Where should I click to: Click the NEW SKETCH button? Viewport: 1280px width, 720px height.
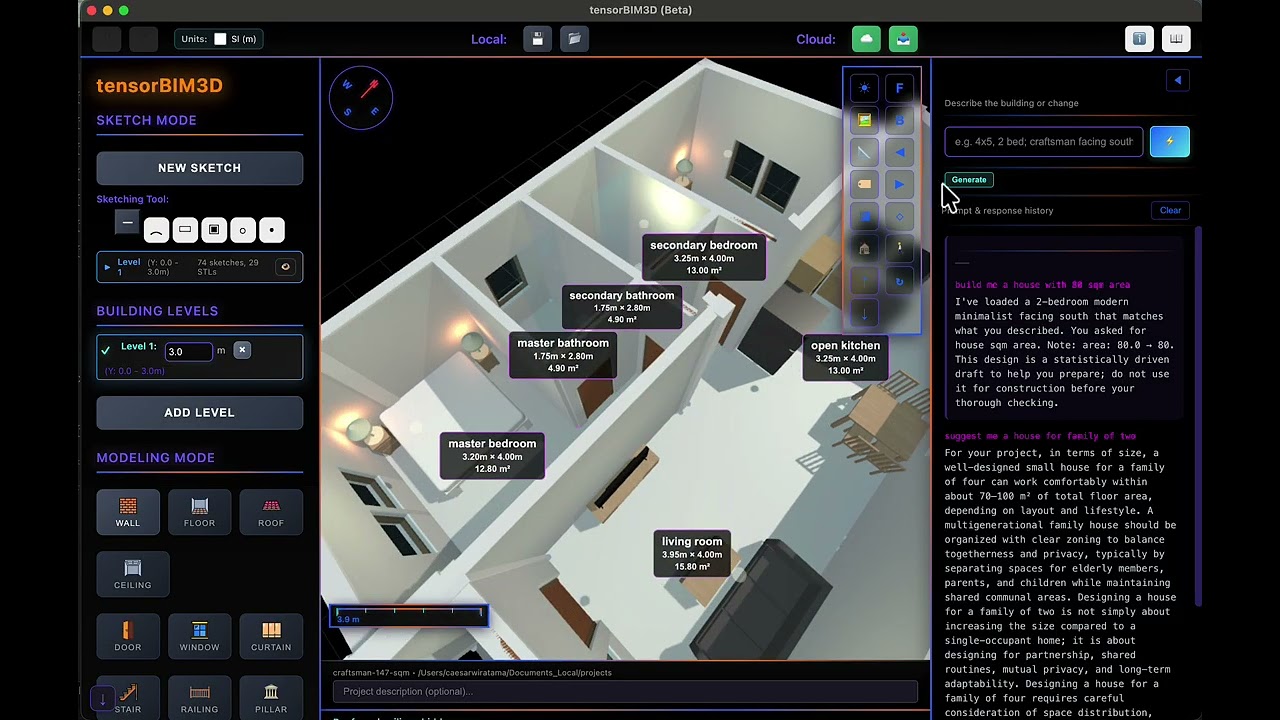199,168
